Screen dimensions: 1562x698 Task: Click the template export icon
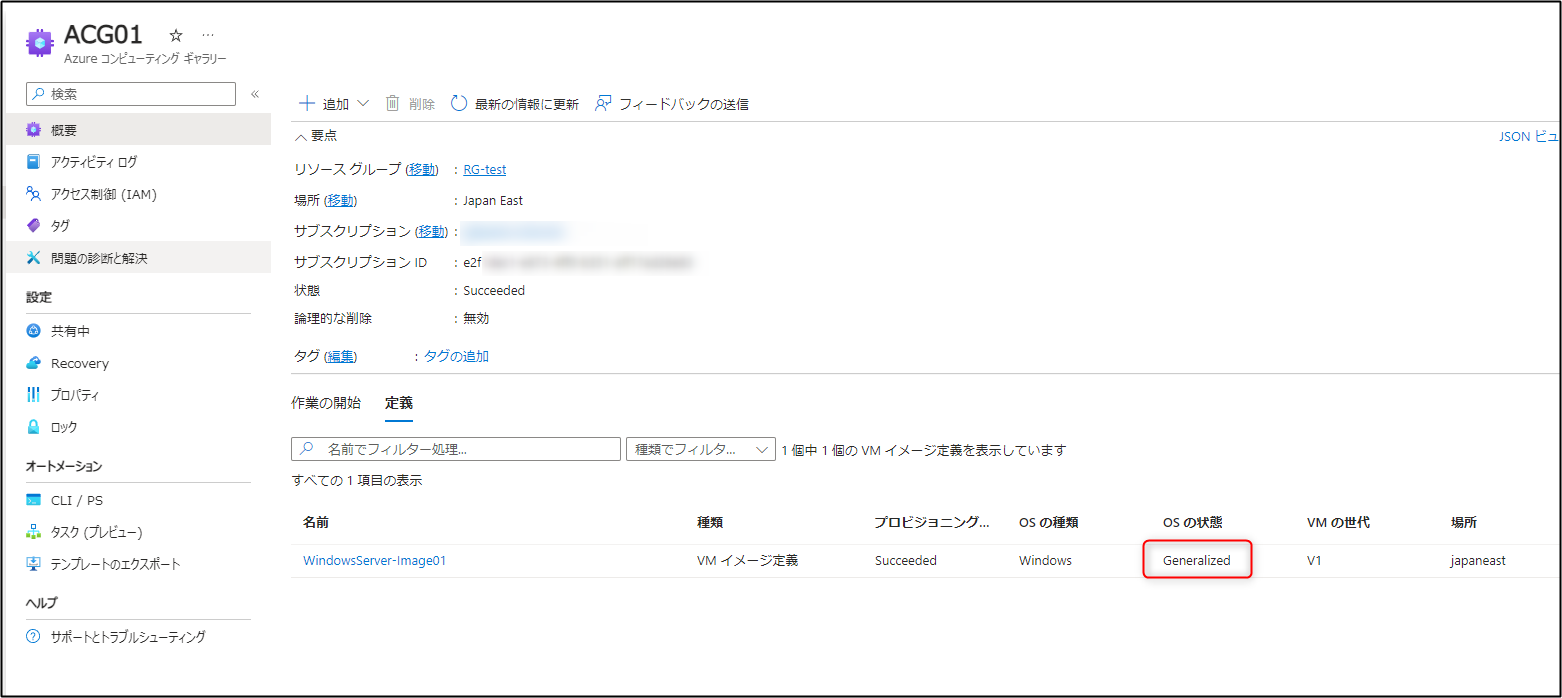tap(34, 564)
